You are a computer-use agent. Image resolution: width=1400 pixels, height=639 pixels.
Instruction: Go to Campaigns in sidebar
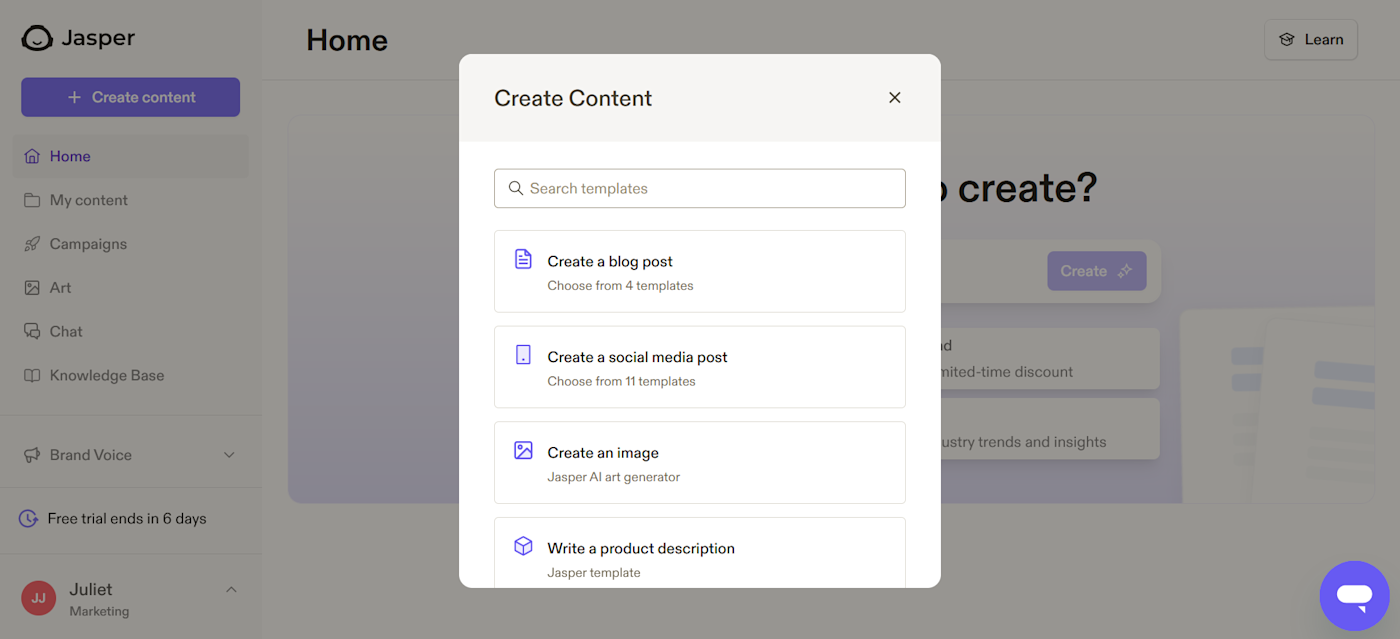point(130,244)
